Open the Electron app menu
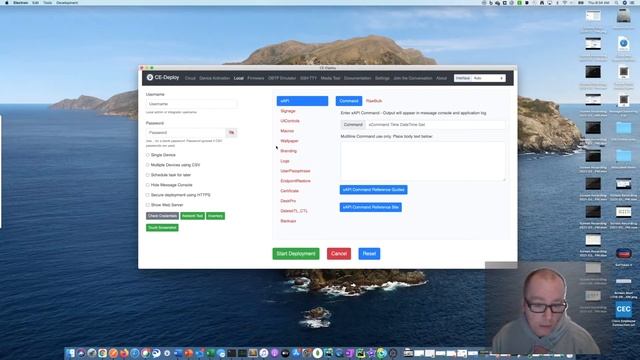The height and width of the screenshot is (360, 640). pyautogui.click(x=20, y=2)
